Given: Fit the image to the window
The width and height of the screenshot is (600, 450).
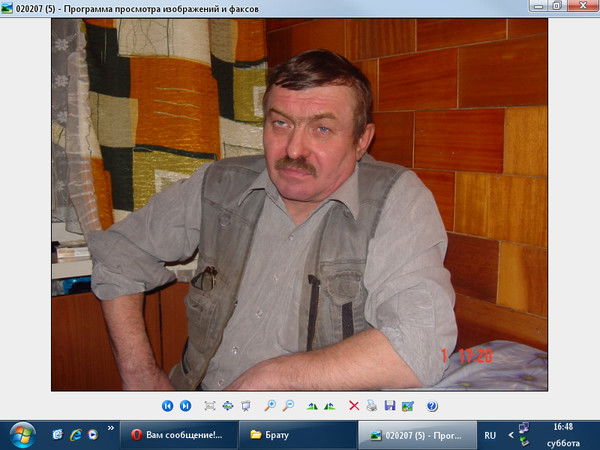Looking at the screenshot, I should coord(210,406).
